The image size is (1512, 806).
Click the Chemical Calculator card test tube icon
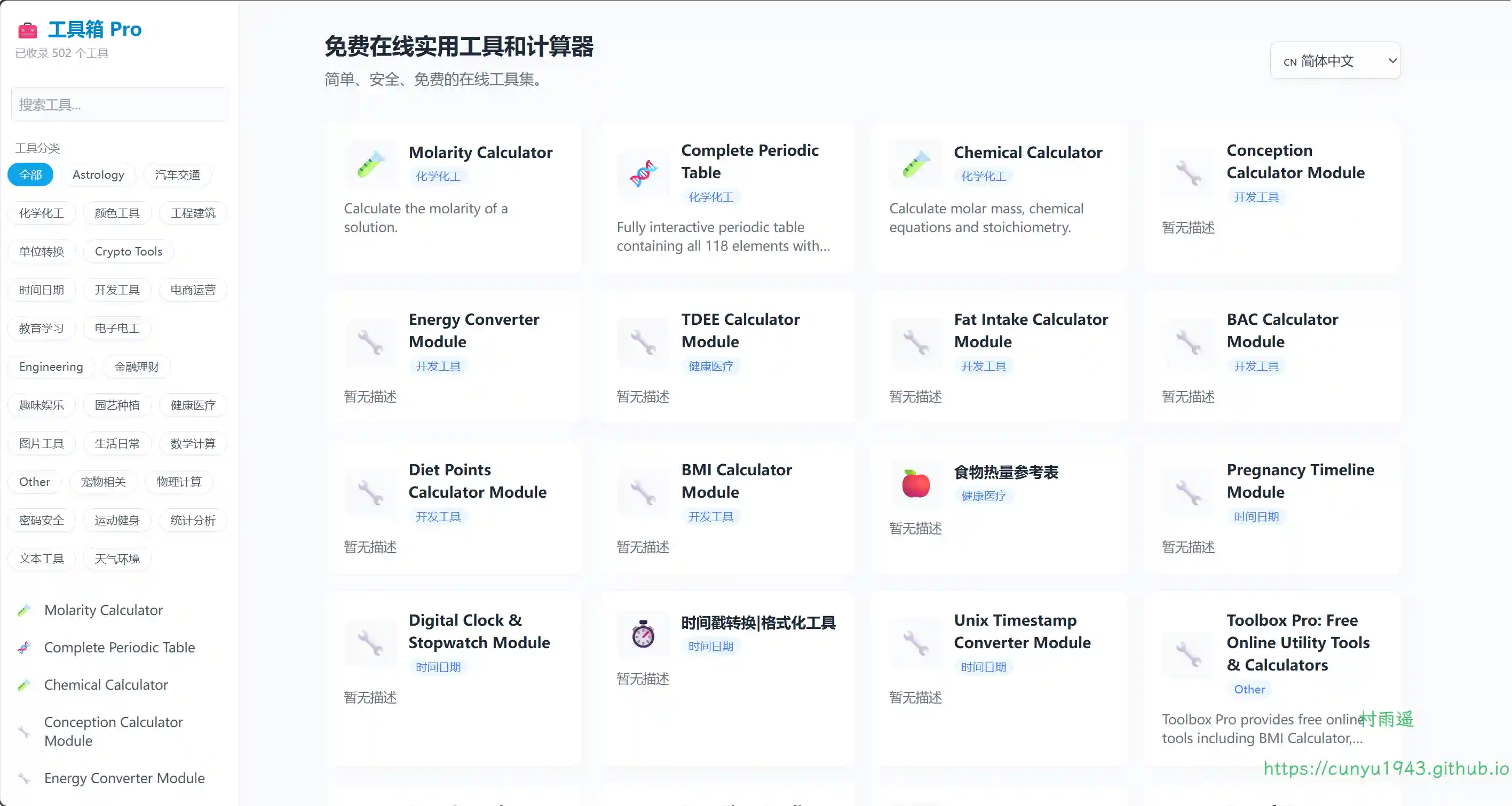pos(916,164)
